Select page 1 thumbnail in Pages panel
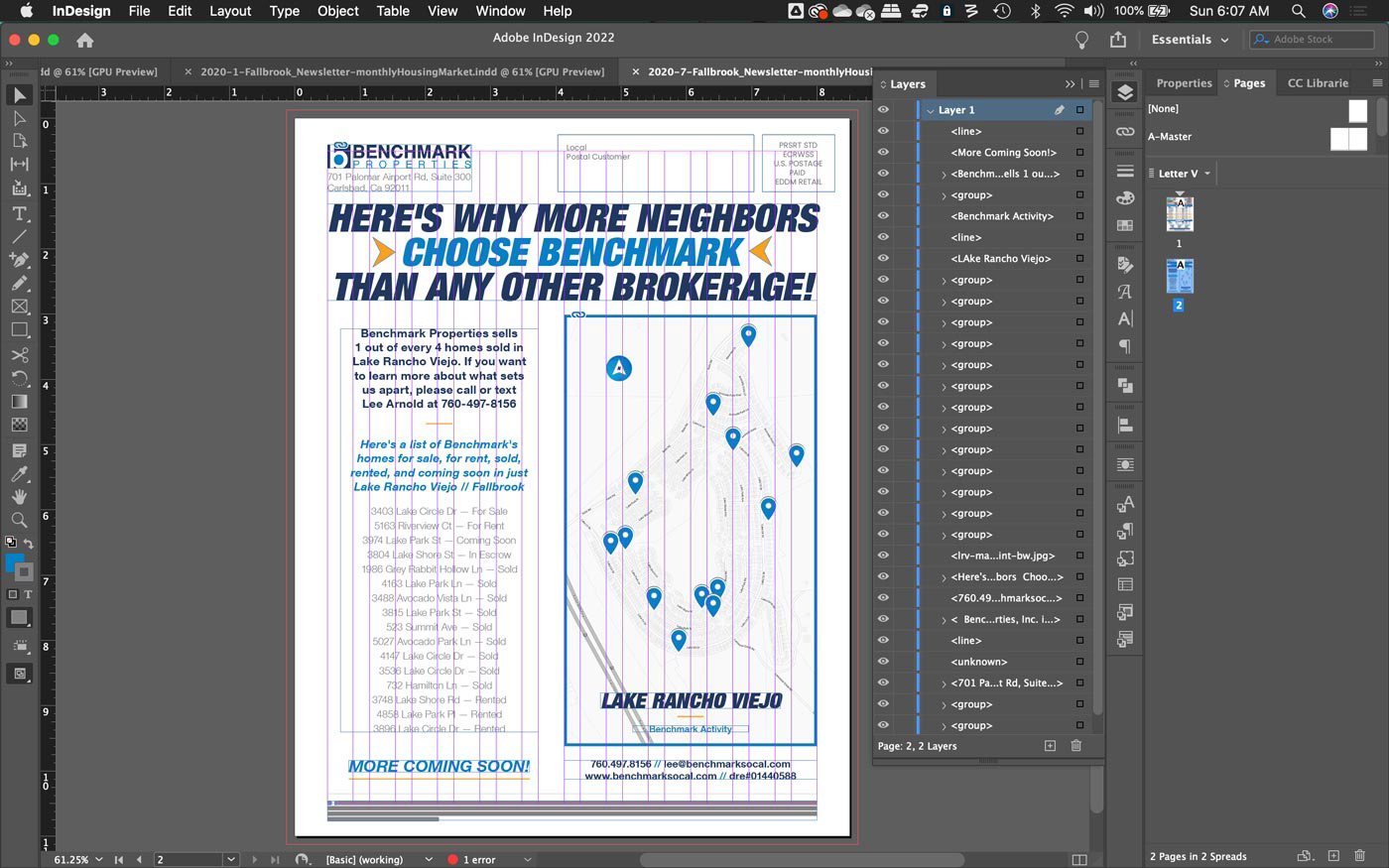 1180,214
